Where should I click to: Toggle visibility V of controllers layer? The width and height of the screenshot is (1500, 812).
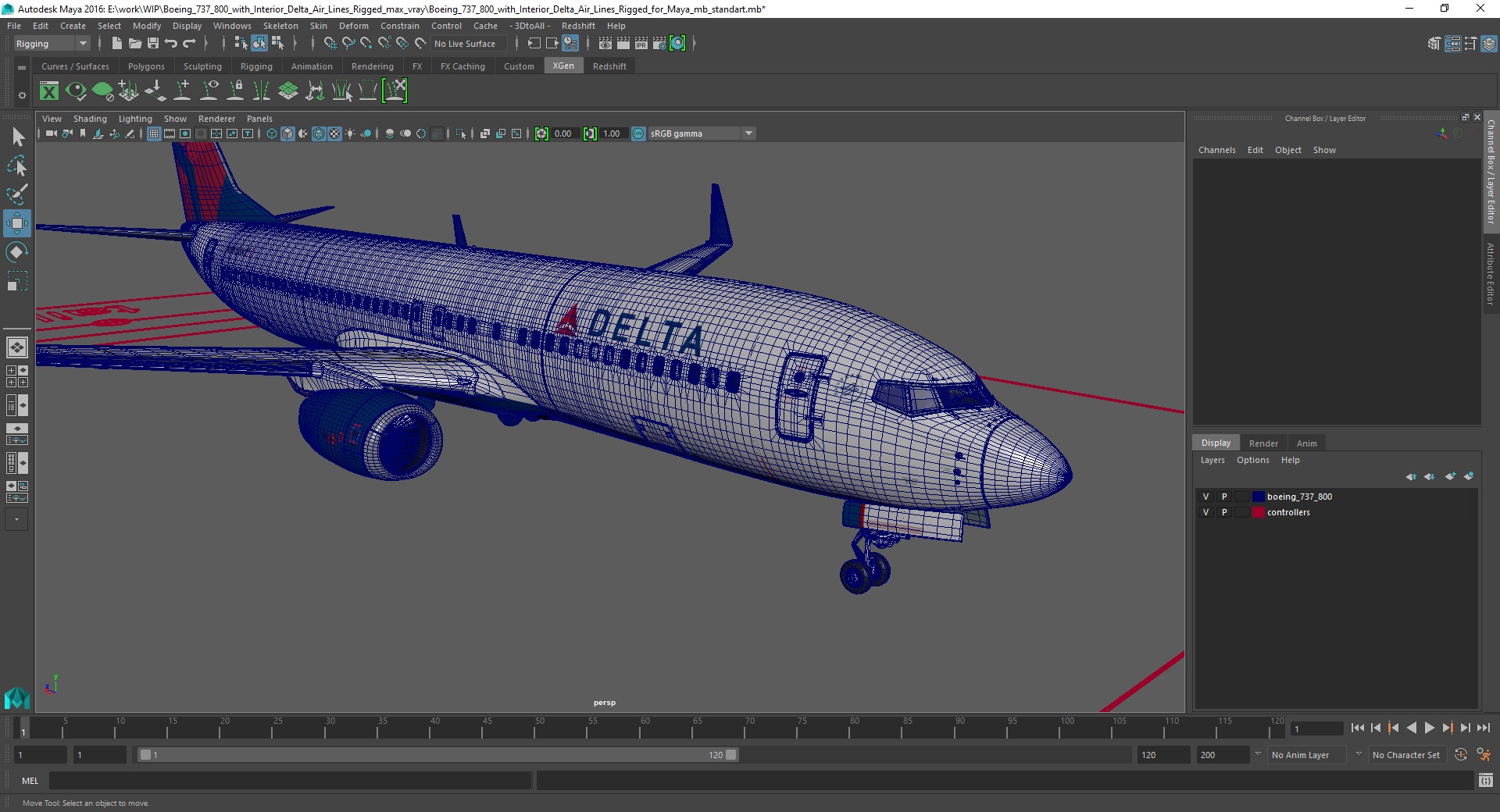[x=1205, y=512]
